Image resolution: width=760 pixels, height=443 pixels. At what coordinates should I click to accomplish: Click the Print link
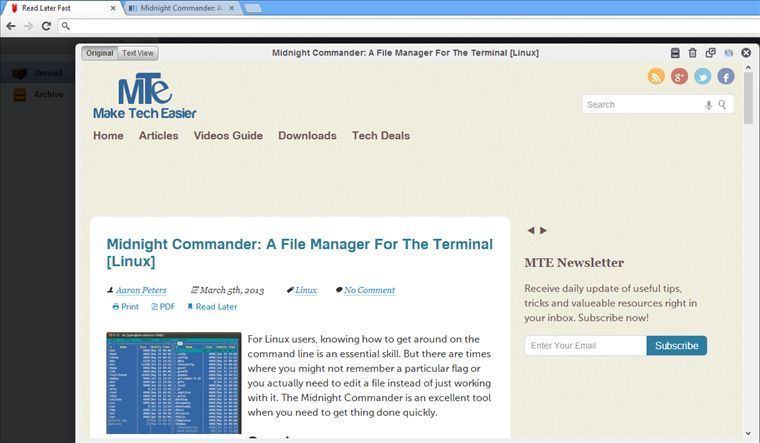coord(126,307)
